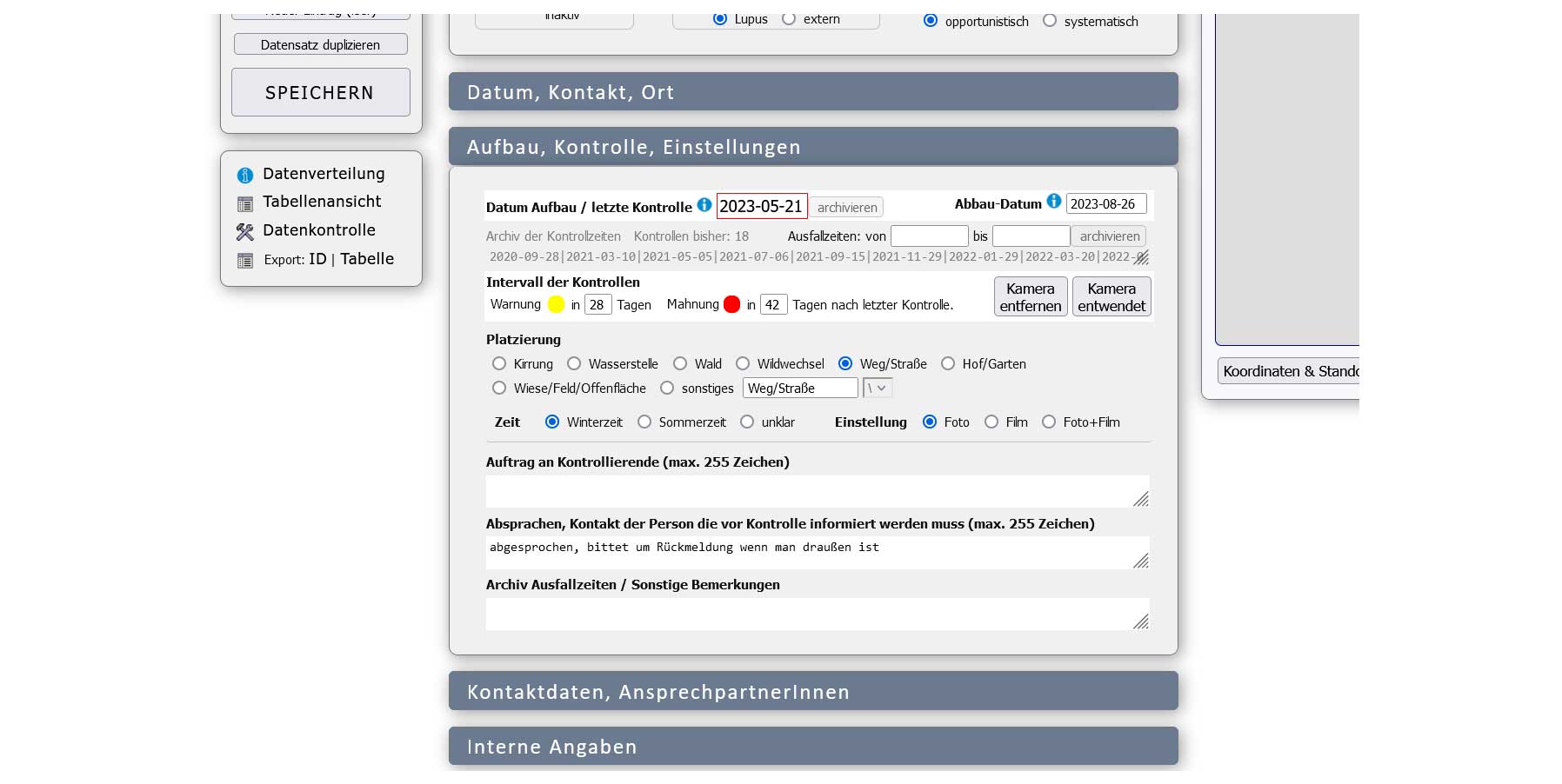Collapse Aufbau, Kontrolle, Einstellungen header

point(812,147)
